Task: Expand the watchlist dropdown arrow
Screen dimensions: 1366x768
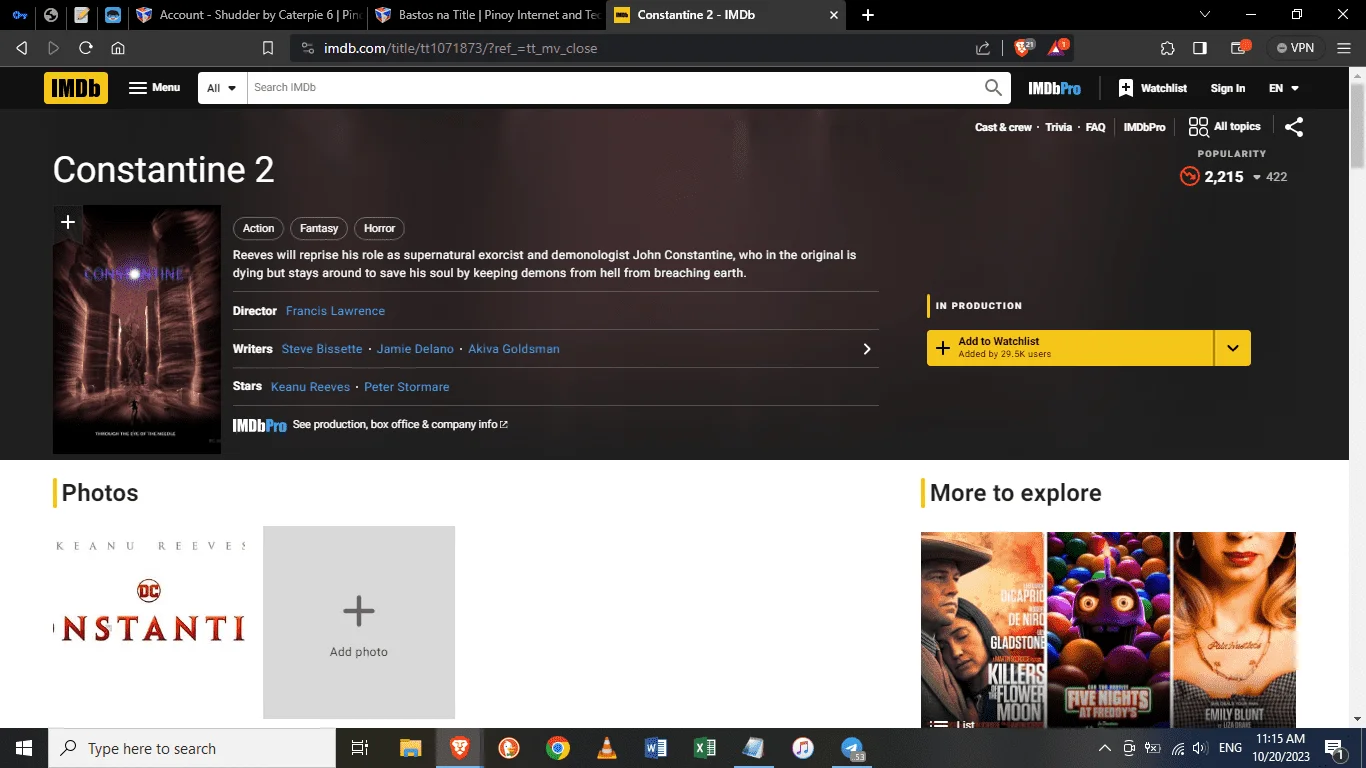Action: coord(1233,348)
